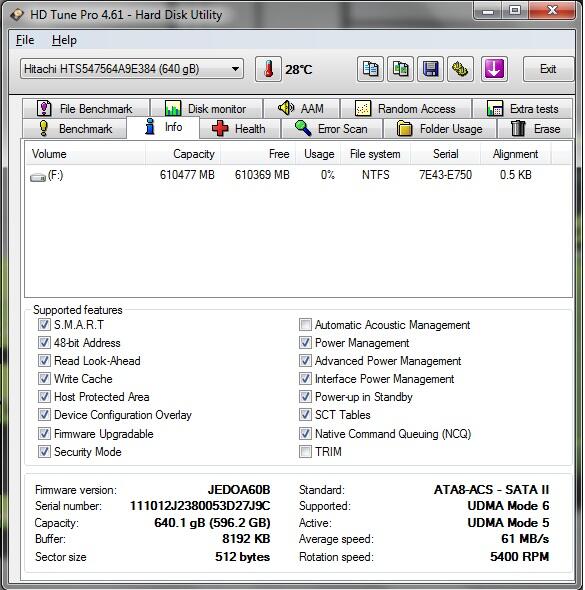Screen dimensions: 585x590
Task: Open the File menu
Action: (25, 40)
